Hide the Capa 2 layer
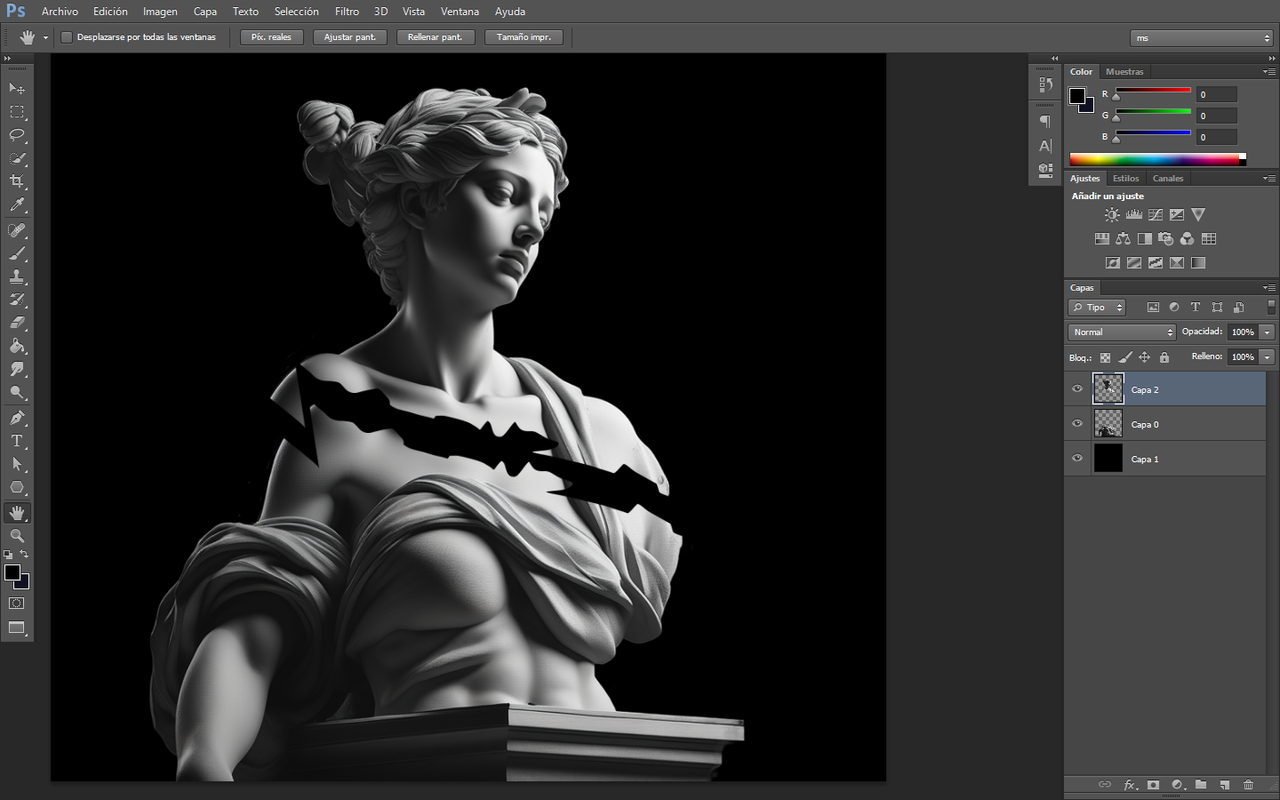 1077,389
